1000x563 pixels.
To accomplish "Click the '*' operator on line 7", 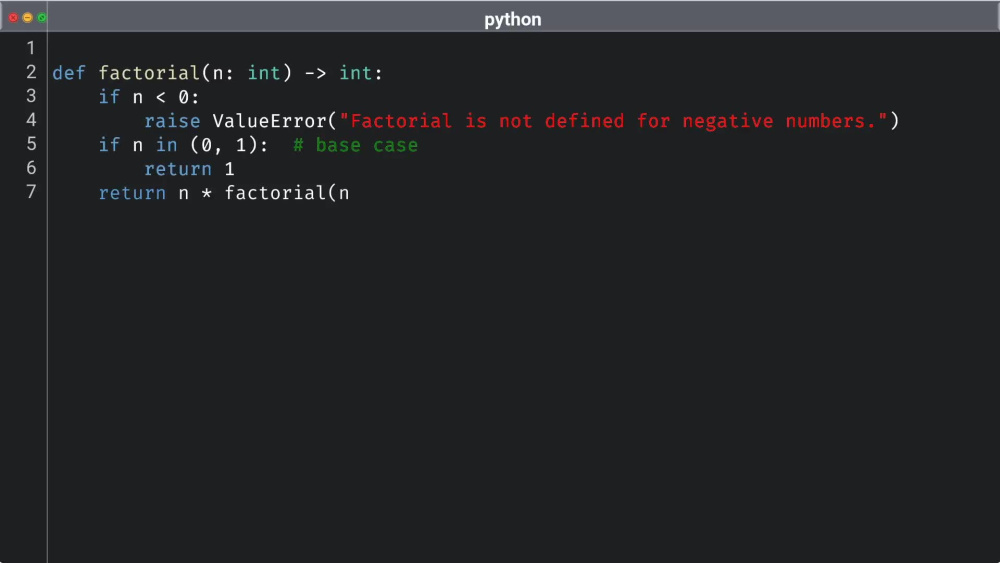I will click(x=207, y=194).
